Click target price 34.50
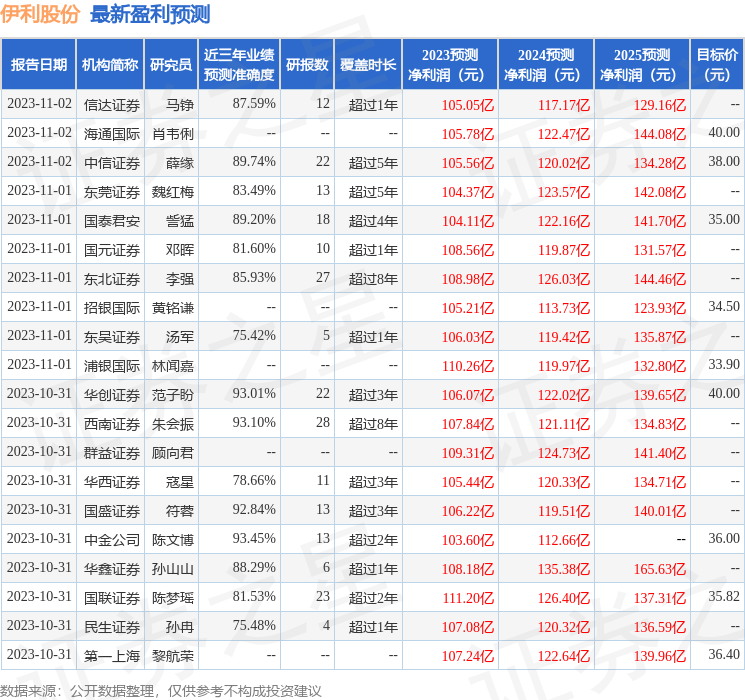Image resolution: width=745 pixels, height=700 pixels. (x=724, y=306)
